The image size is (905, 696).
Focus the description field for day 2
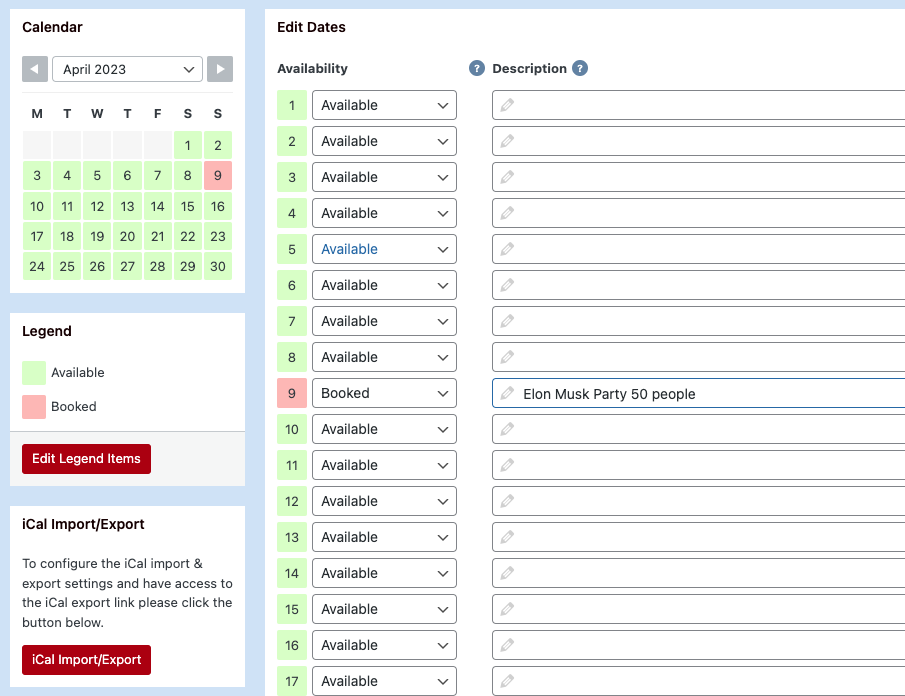698,141
